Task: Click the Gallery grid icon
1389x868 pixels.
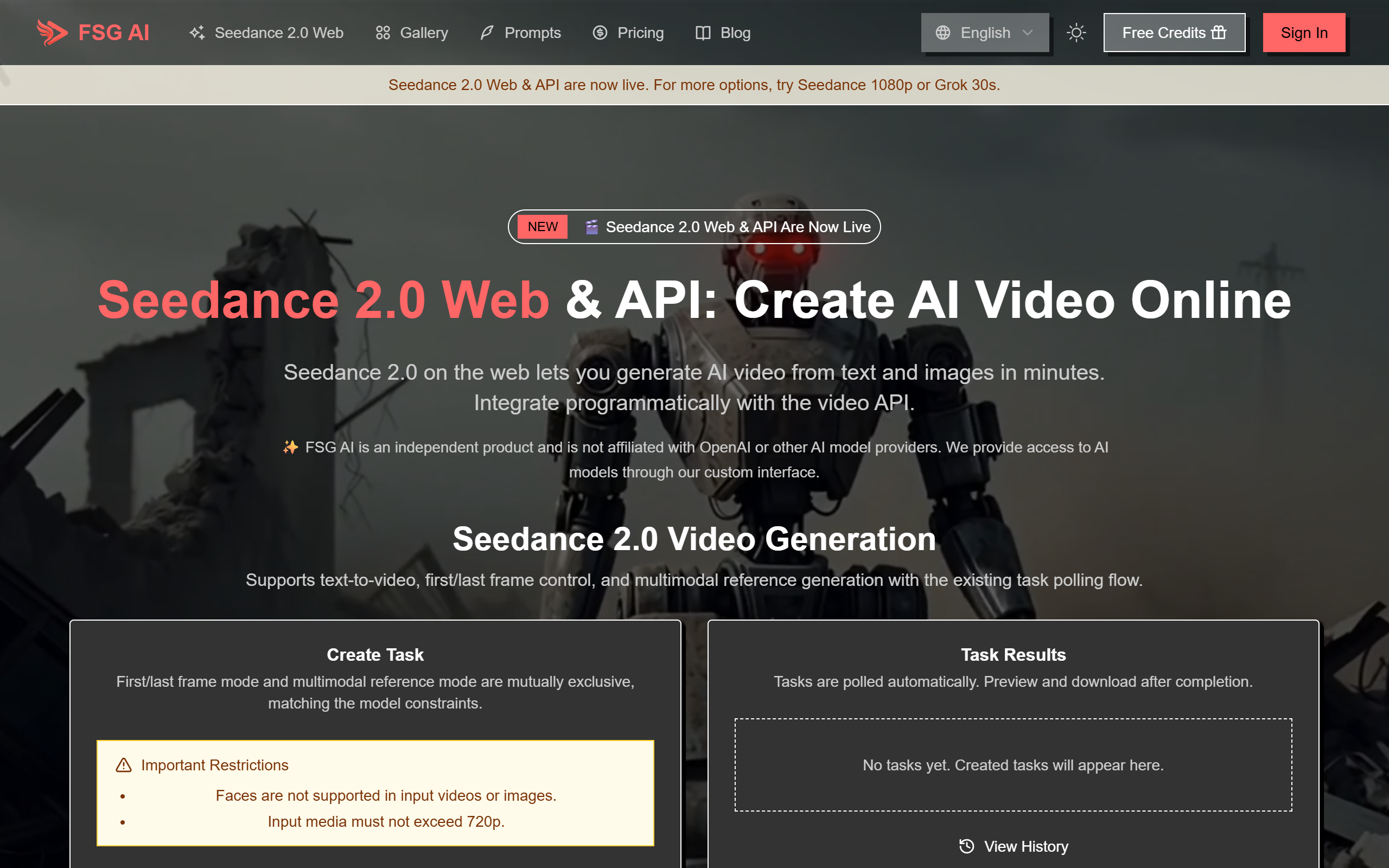Action: coord(383,33)
